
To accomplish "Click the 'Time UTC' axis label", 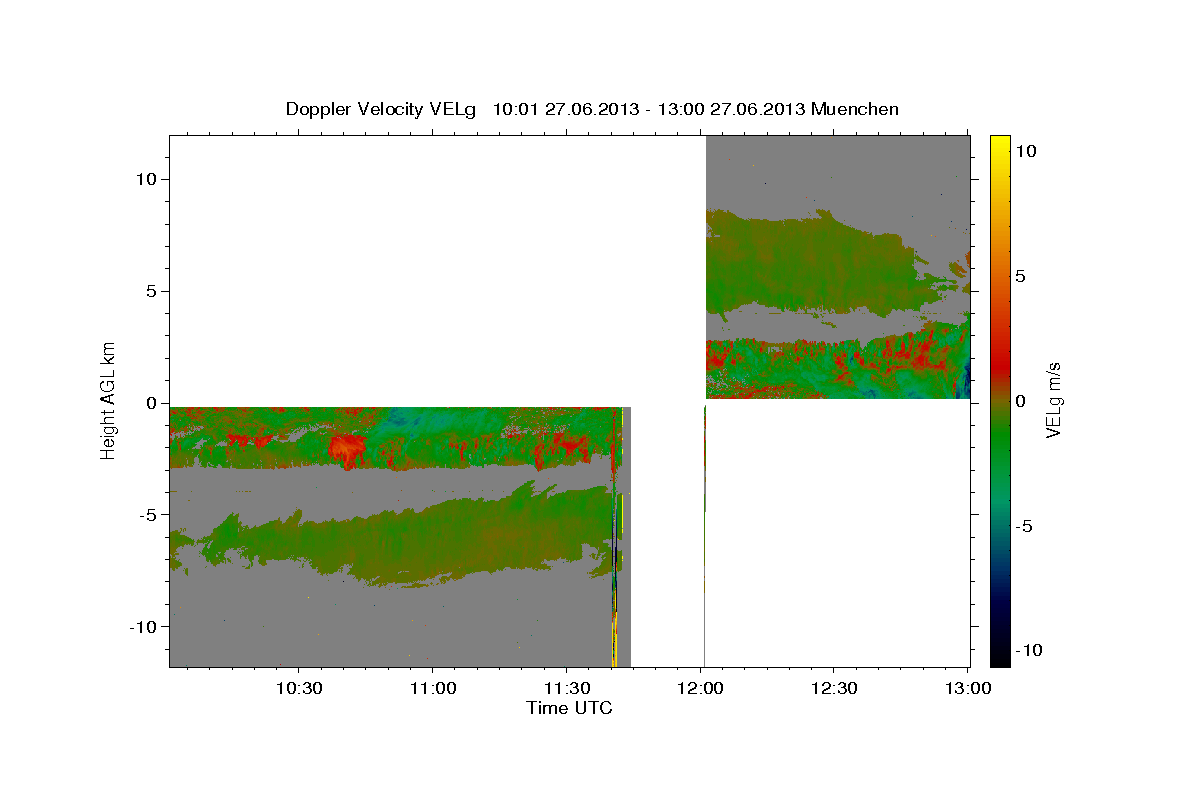I will tap(569, 708).
